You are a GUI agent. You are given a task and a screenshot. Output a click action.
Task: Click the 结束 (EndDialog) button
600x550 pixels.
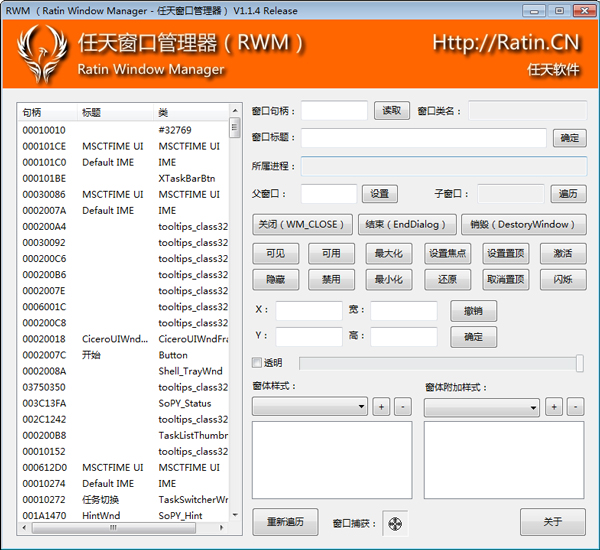(x=407, y=224)
